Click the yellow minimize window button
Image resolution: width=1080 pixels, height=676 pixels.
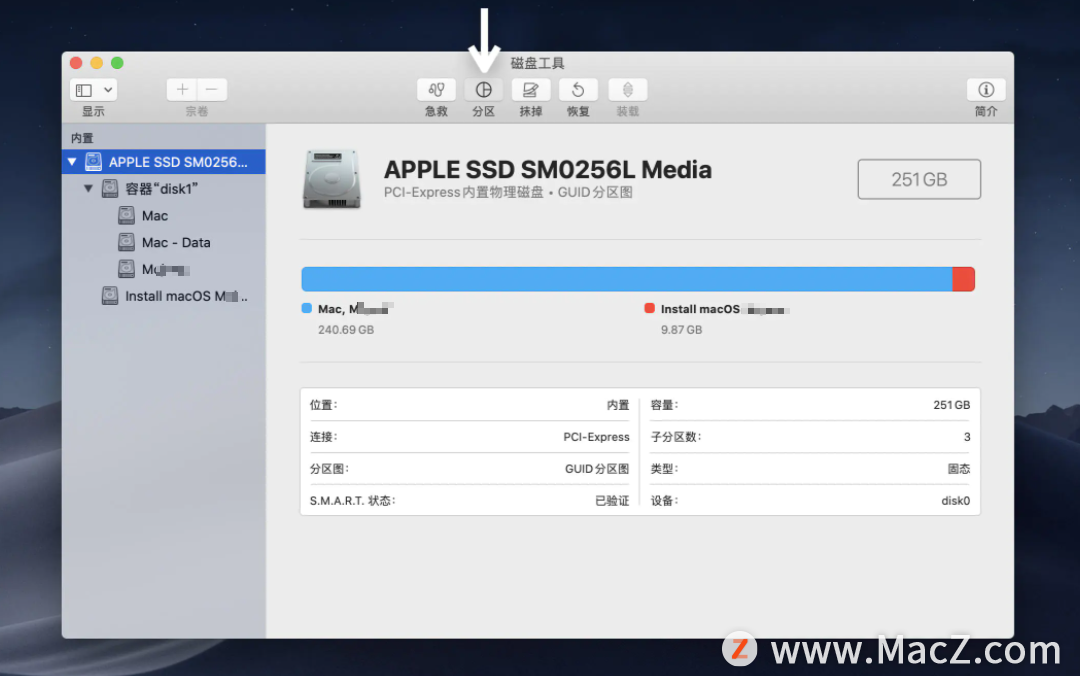click(96, 63)
